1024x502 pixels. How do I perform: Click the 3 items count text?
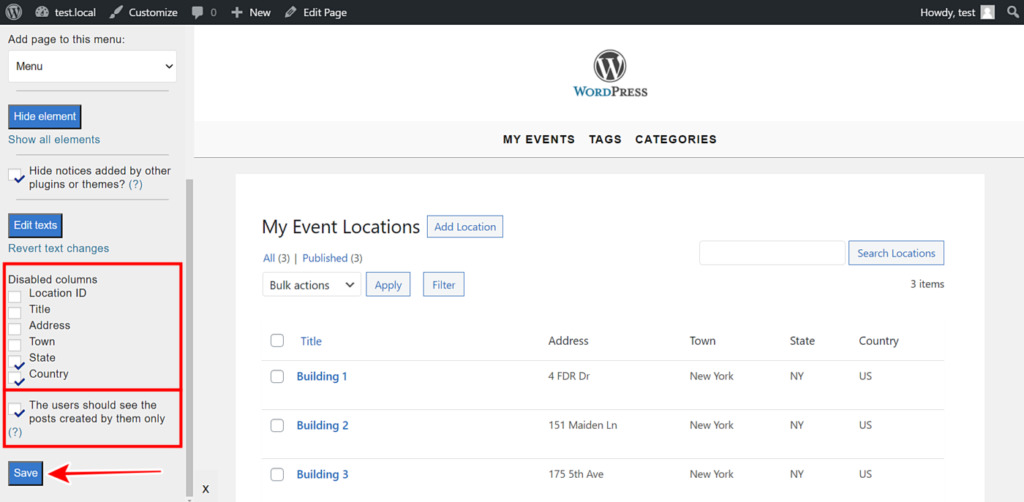pyautogui.click(x=927, y=284)
